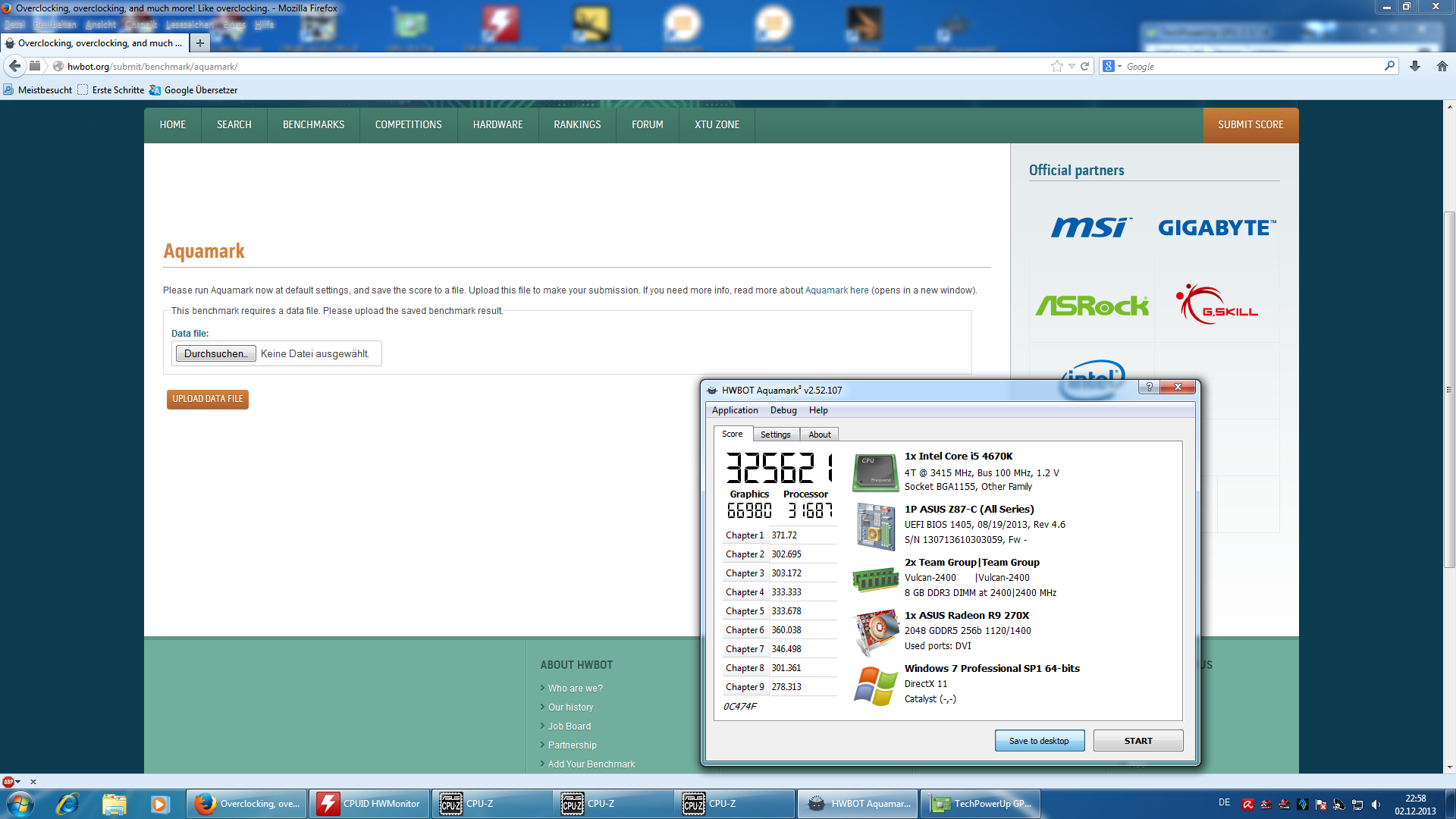Visit the FORUM navigation item
This screenshot has width=1456, height=819.
tap(647, 125)
